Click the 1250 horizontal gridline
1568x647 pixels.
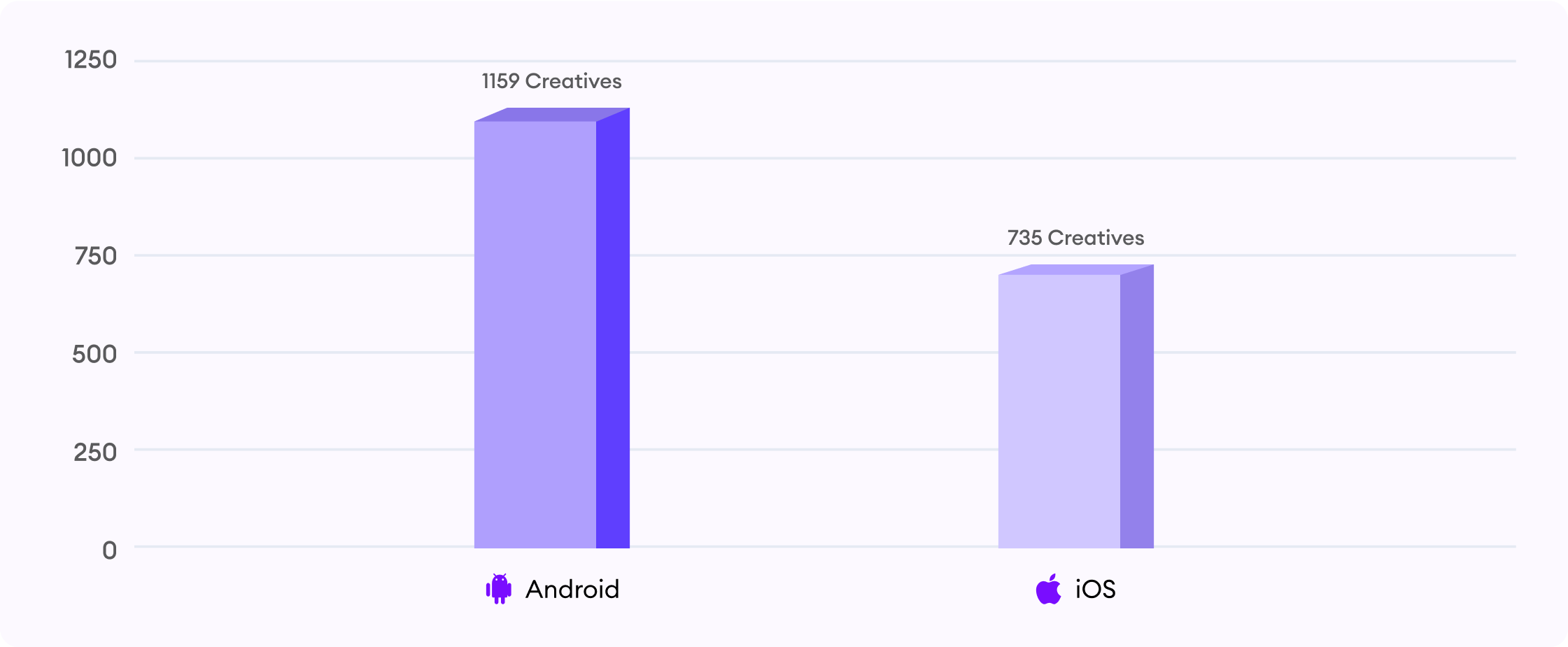point(825,61)
